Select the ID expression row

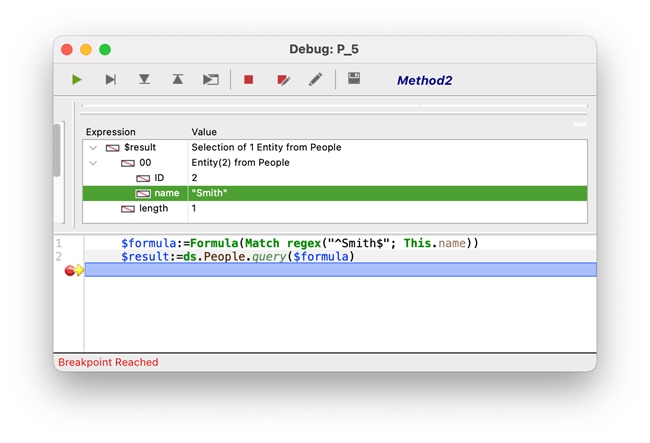pyautogui.click(x=160, y=178)
